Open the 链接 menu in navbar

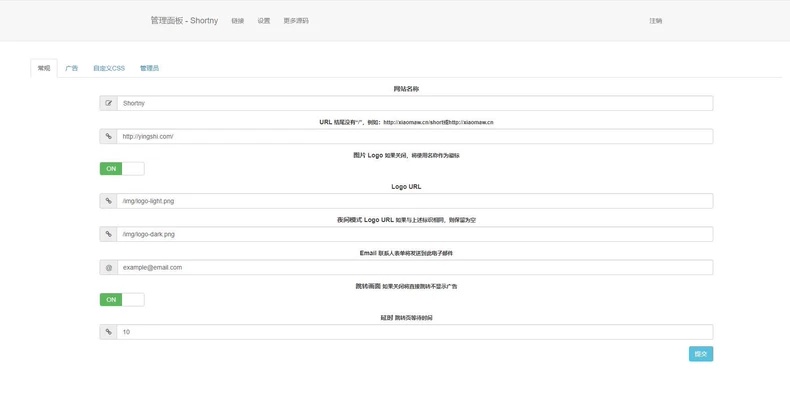point(238,21)
